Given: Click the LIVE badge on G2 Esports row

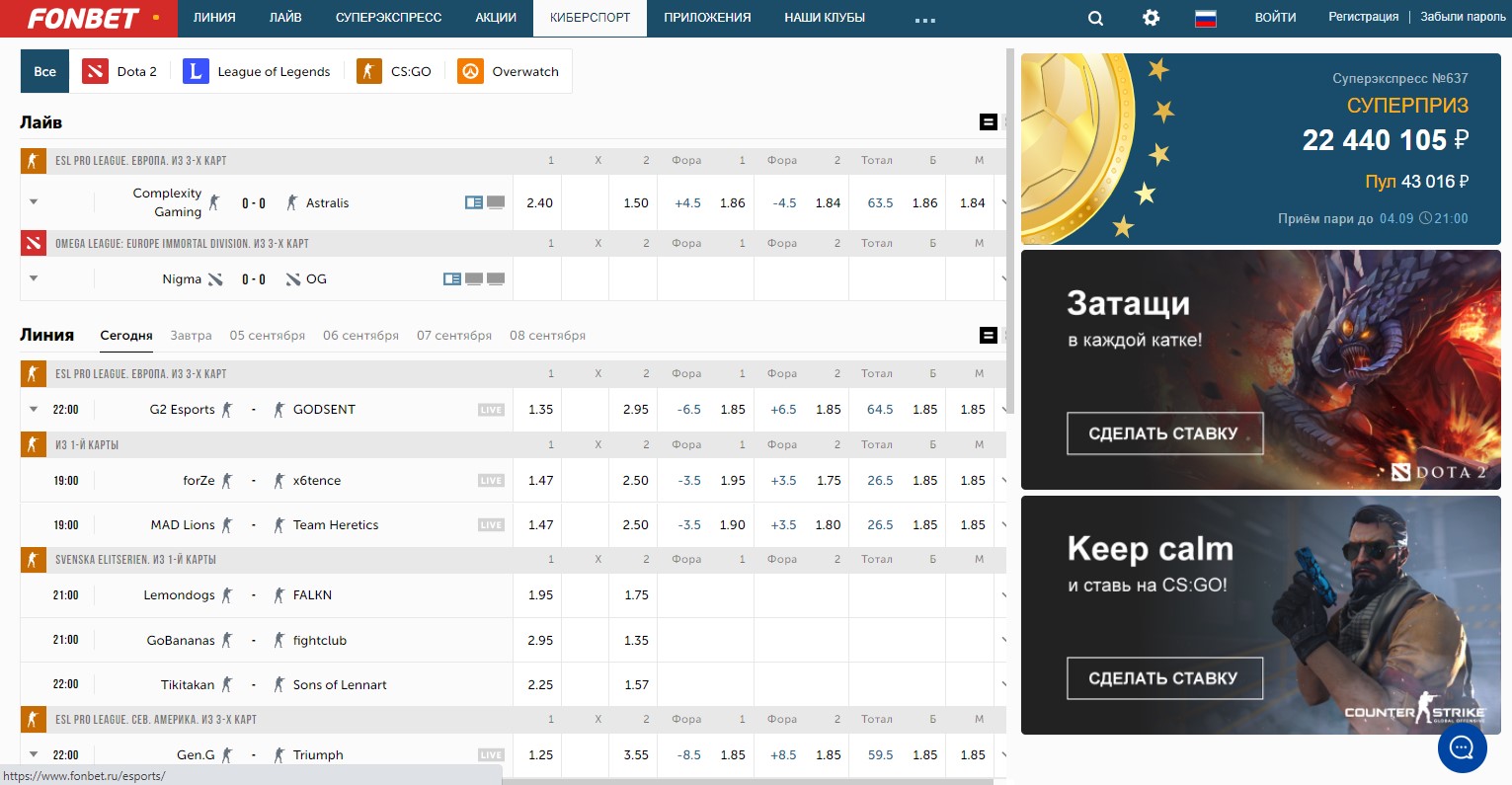Looking at the screenshot, I should [491, 410].
